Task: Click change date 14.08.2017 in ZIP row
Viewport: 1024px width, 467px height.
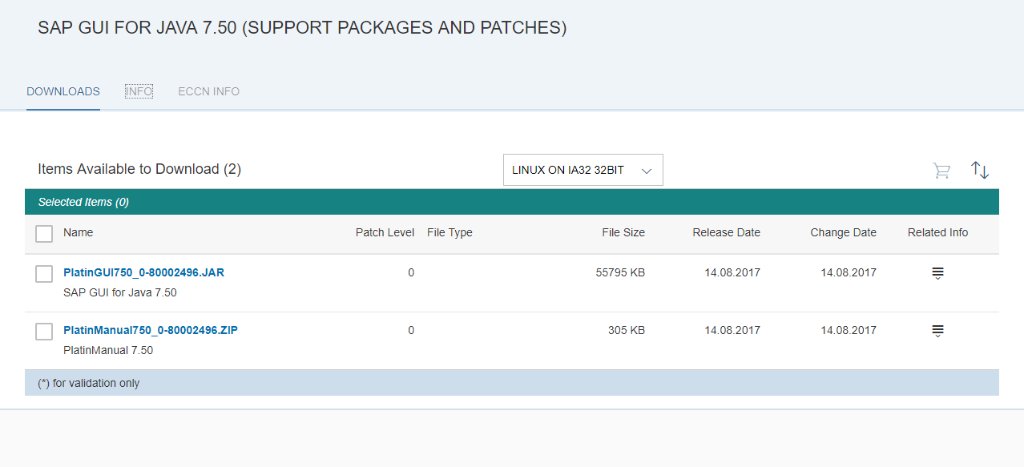Action: 848,330
